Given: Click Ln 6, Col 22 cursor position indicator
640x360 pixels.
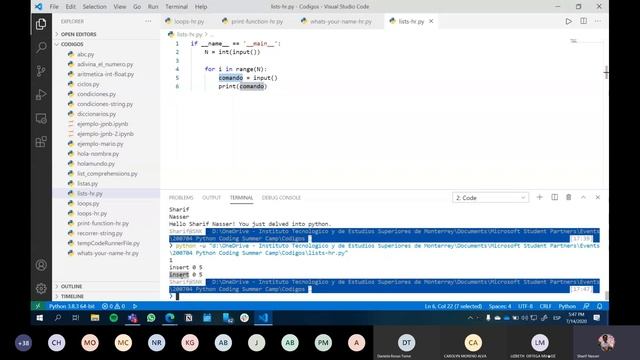Looking at the screenshot, I should pos(453,306).
